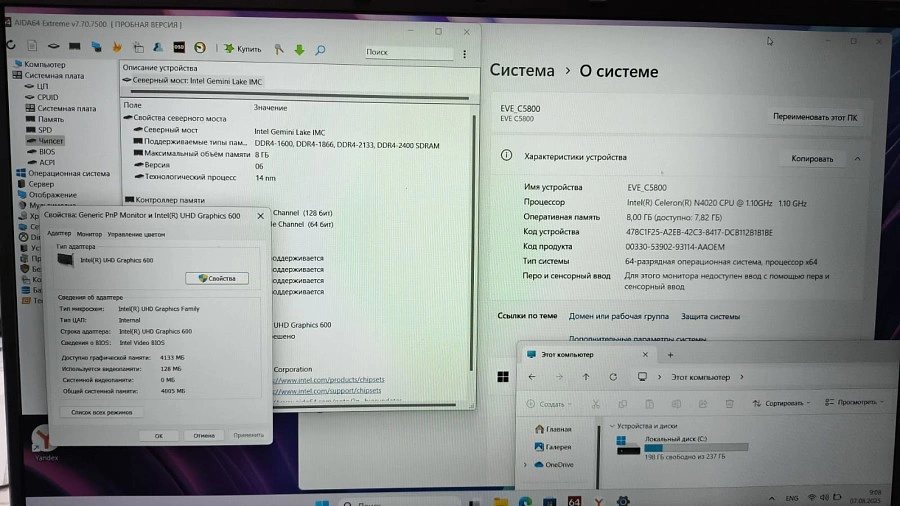Image resolution: width=900 pixels, height=506 pixels.
Task: Click the Paste icon in Explorer toolbar
Action: (649, 404)
